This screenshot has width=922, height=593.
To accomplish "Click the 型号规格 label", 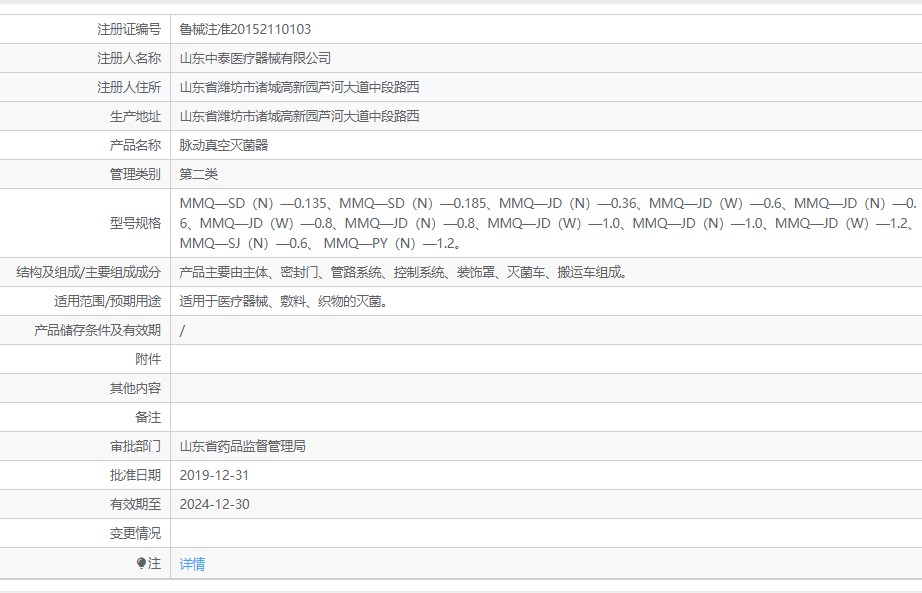I will [135, 223].
